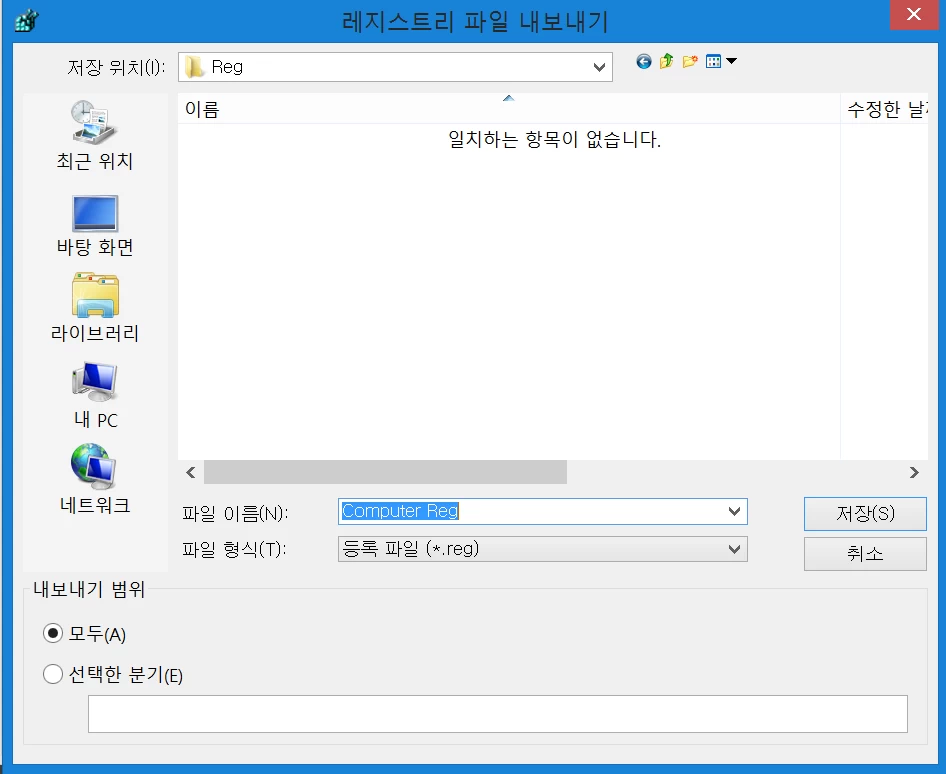
Task: Open 라이브러리 from the sidebar
Action: click(95, 310)
